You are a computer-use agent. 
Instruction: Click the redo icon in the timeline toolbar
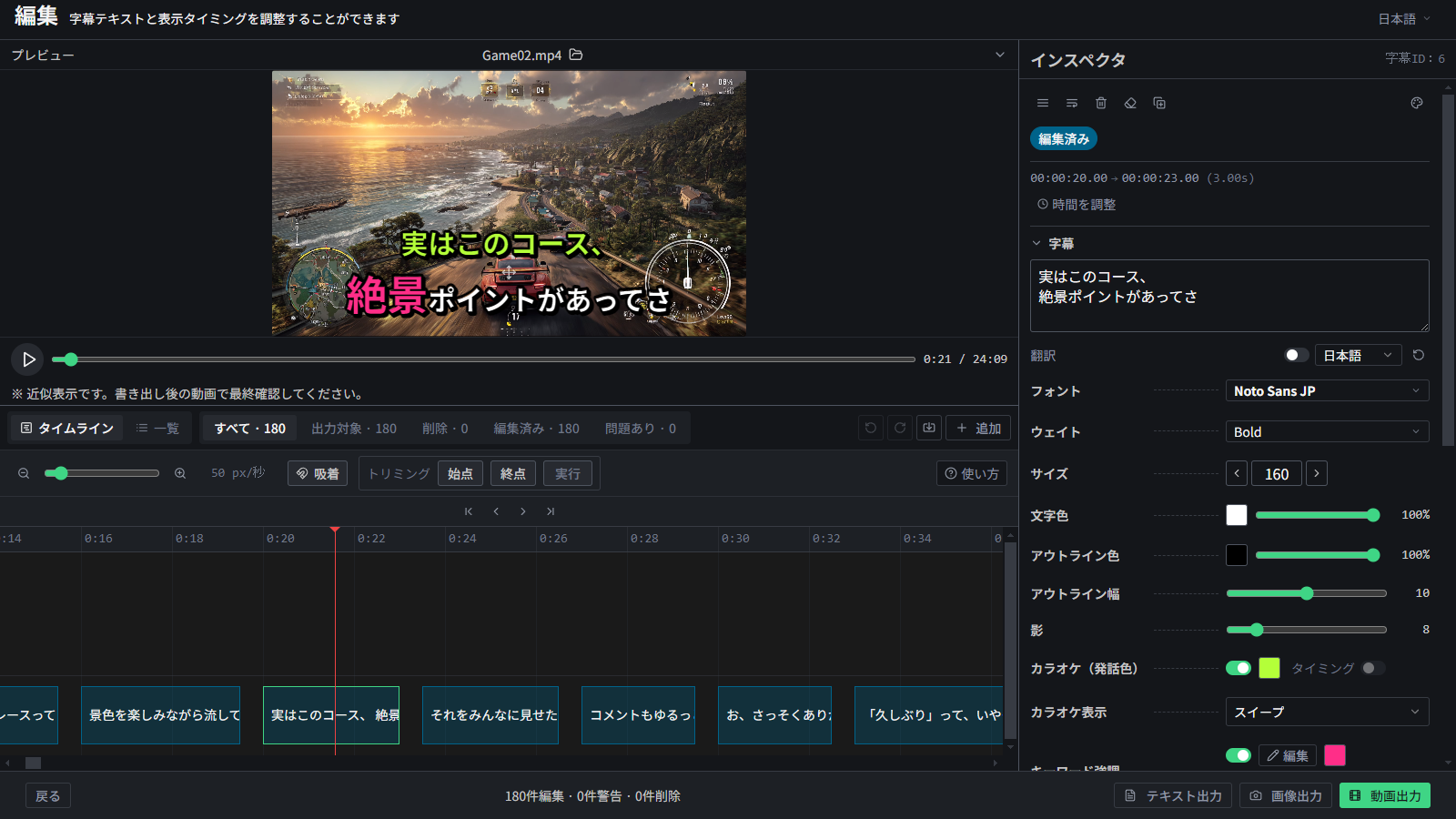(900, 428)
